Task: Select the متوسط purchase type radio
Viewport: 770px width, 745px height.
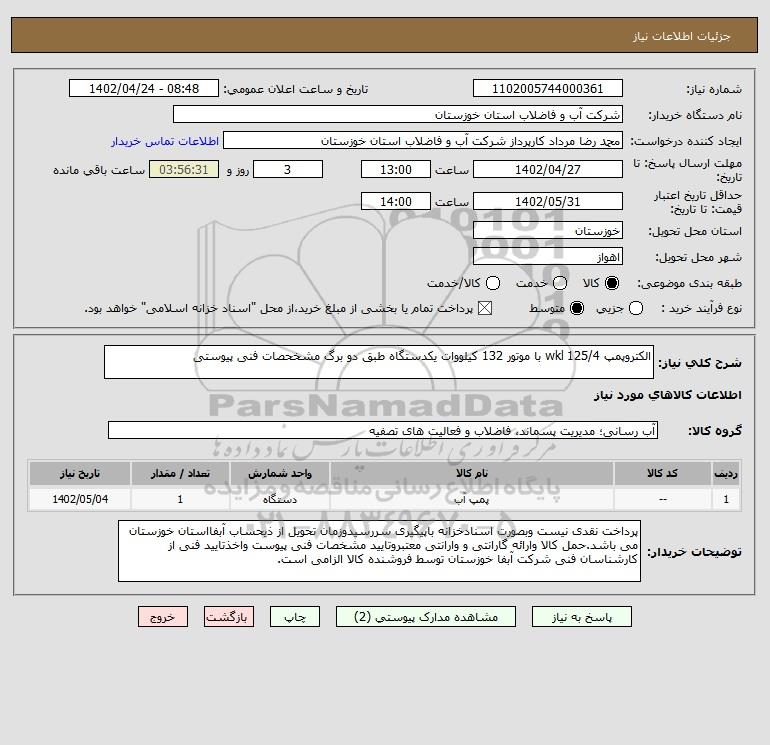Action: pos(577,308)
